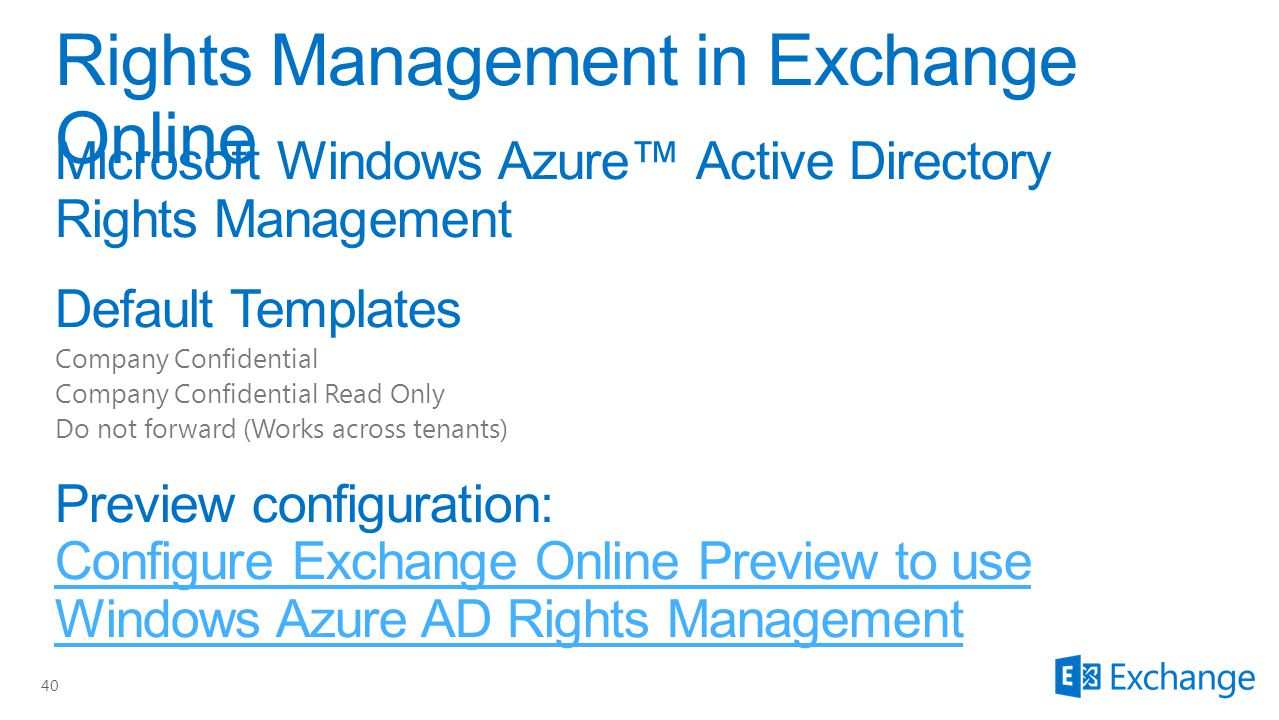Image resolution: width=1279 pixels, height=720 pixels.
Task: Select the 'Preview configuration:' heading
Action: tap(304, 504)
